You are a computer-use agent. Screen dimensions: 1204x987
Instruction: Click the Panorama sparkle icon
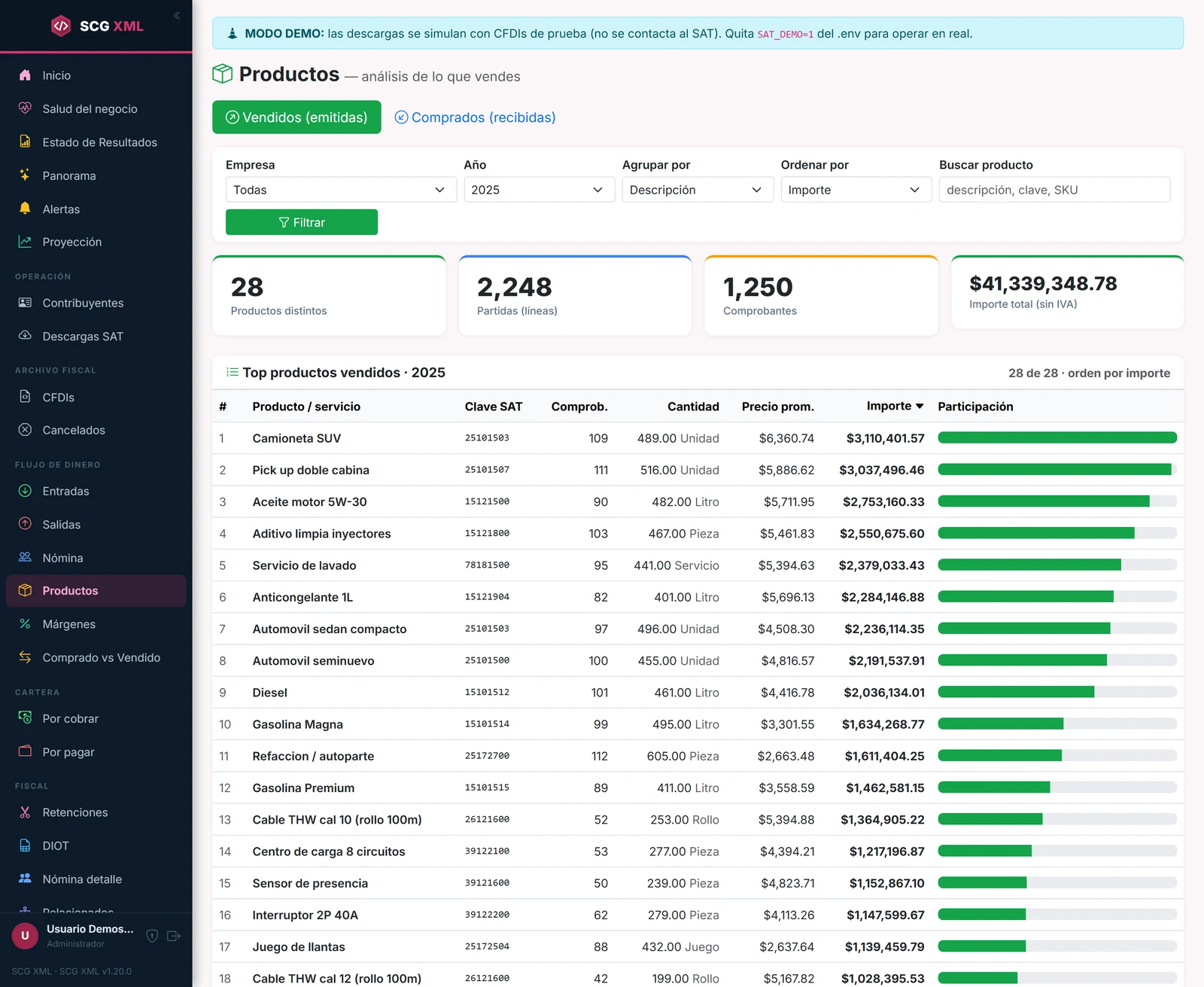(x=25, y=175)
